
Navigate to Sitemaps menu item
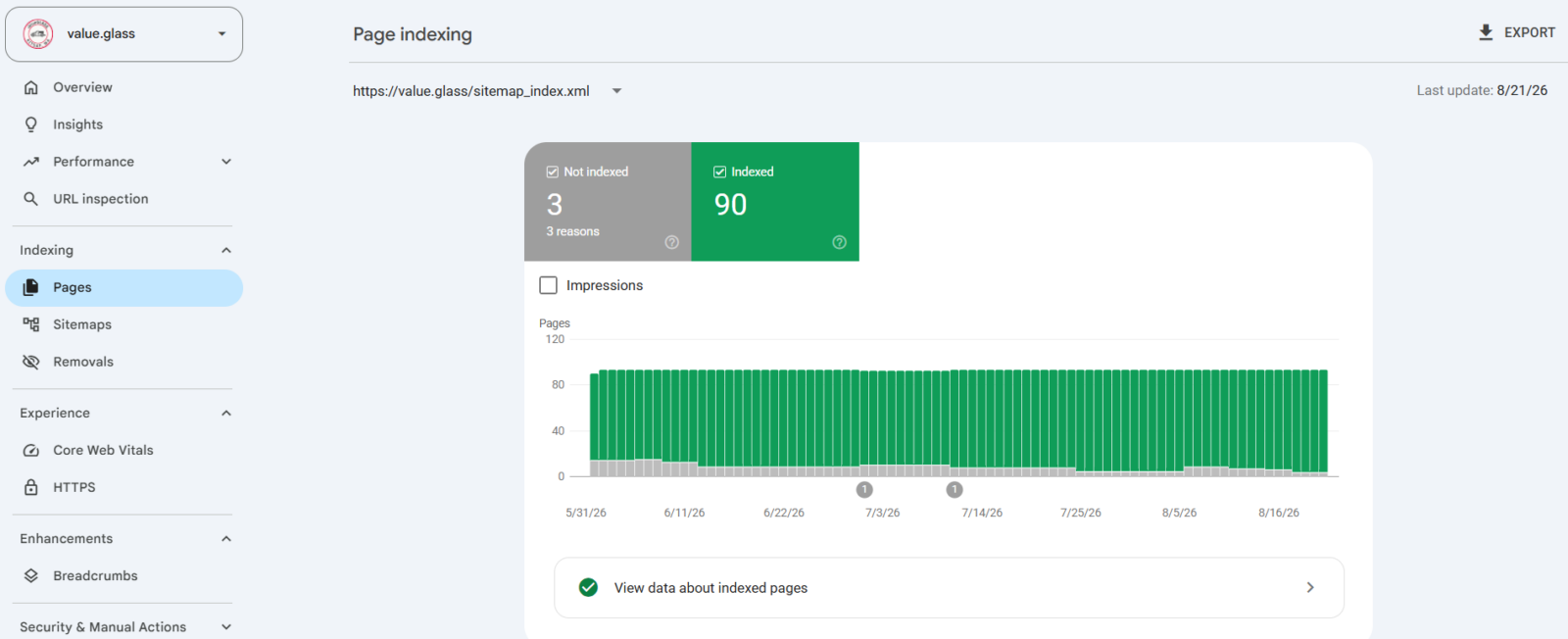pos(123,324)
